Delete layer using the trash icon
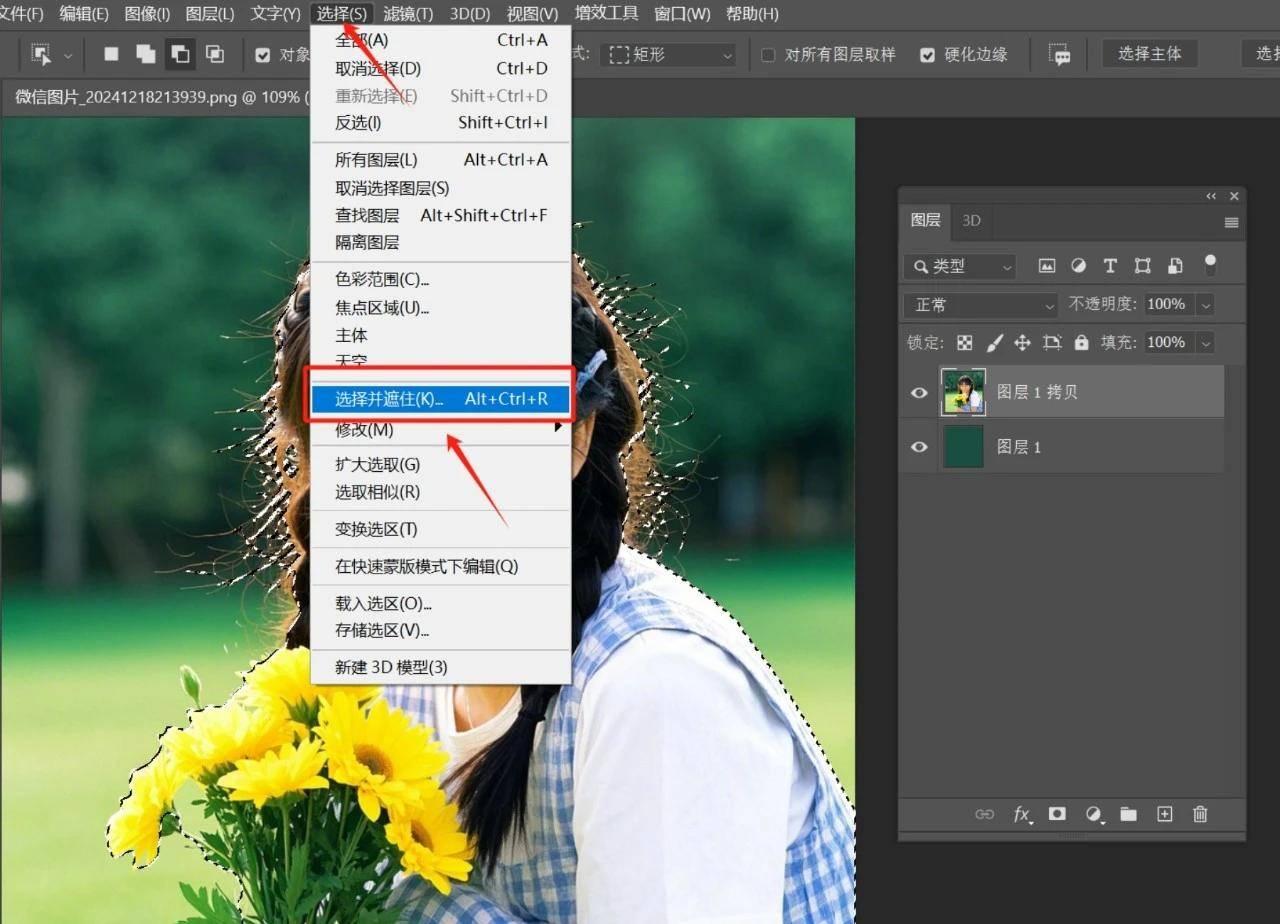The height and width of the screenshot is (924, 1280). (1200, 814)
